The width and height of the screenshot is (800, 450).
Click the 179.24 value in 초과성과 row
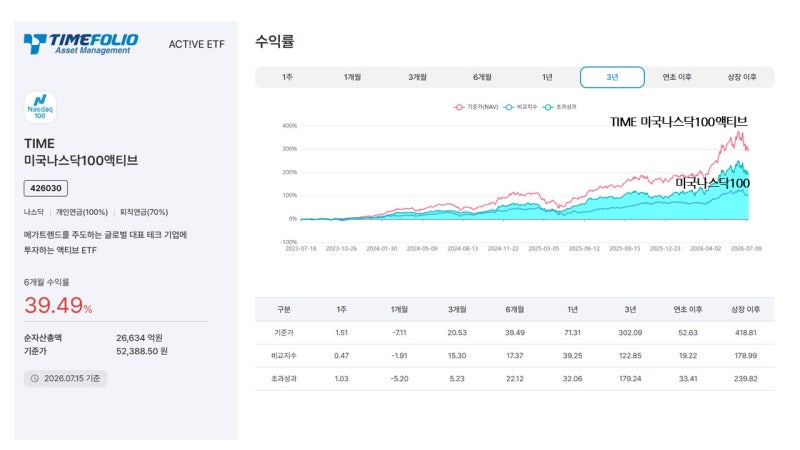[x=630, y=379]
